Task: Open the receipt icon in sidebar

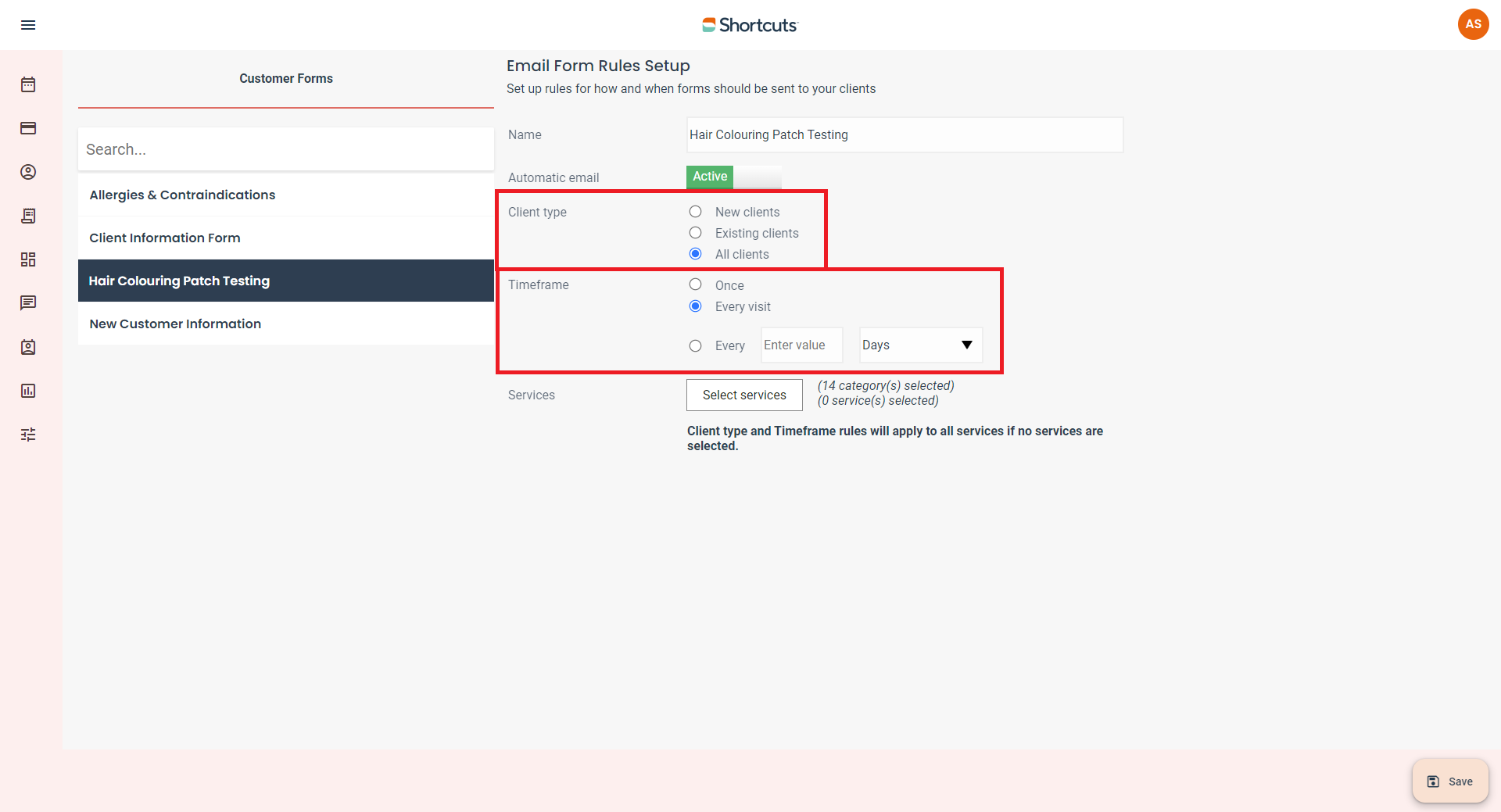Action: [28, 216]
